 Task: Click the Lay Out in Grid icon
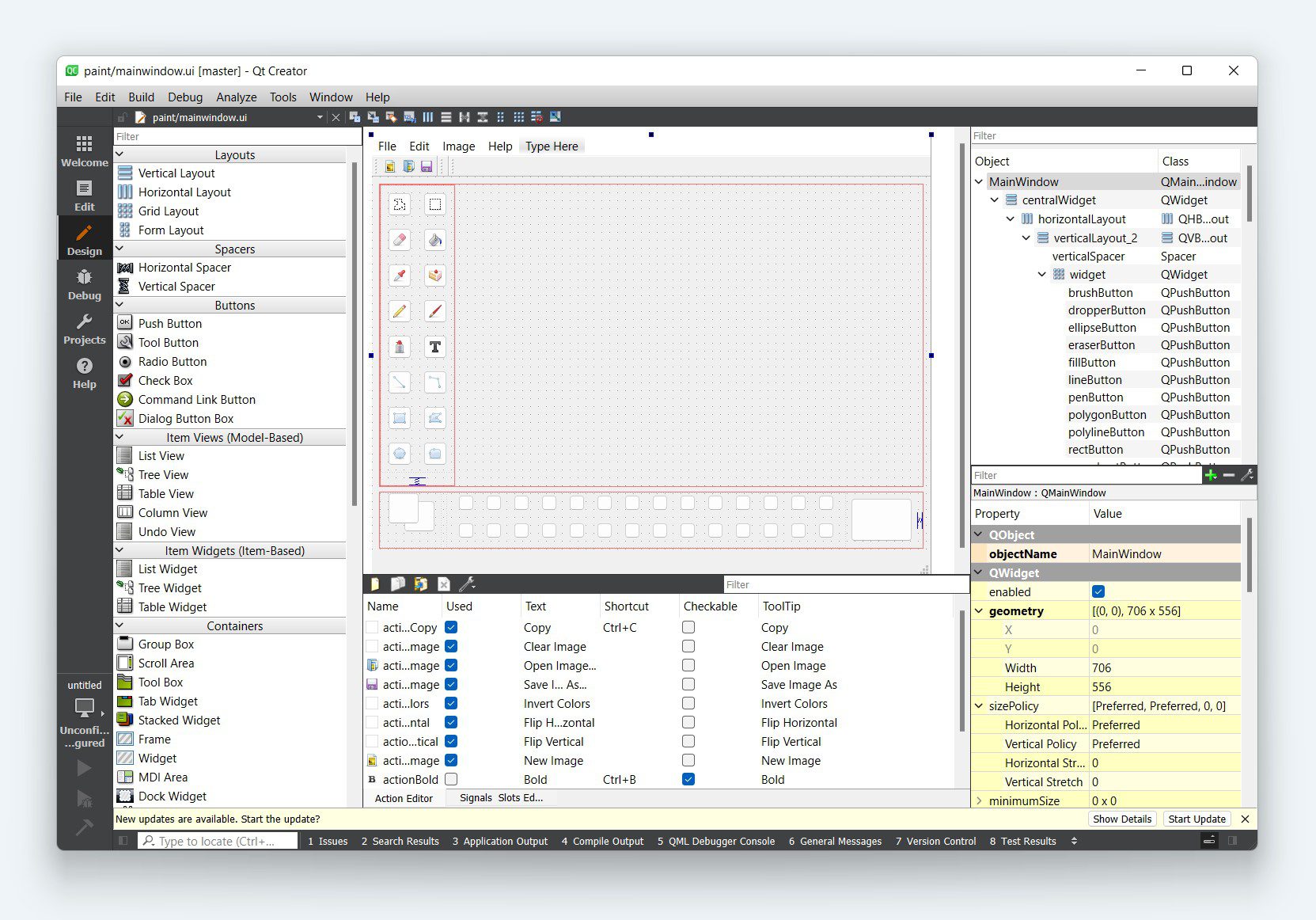coord(518,117)
